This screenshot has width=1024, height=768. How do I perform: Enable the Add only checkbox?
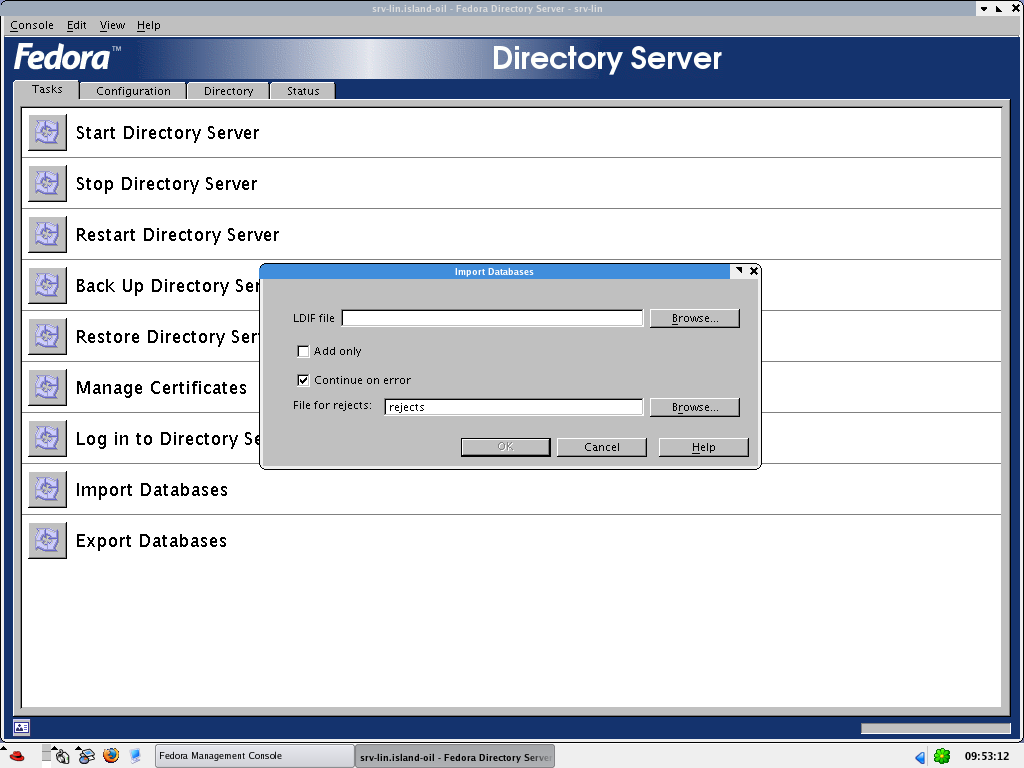point(303,351)
